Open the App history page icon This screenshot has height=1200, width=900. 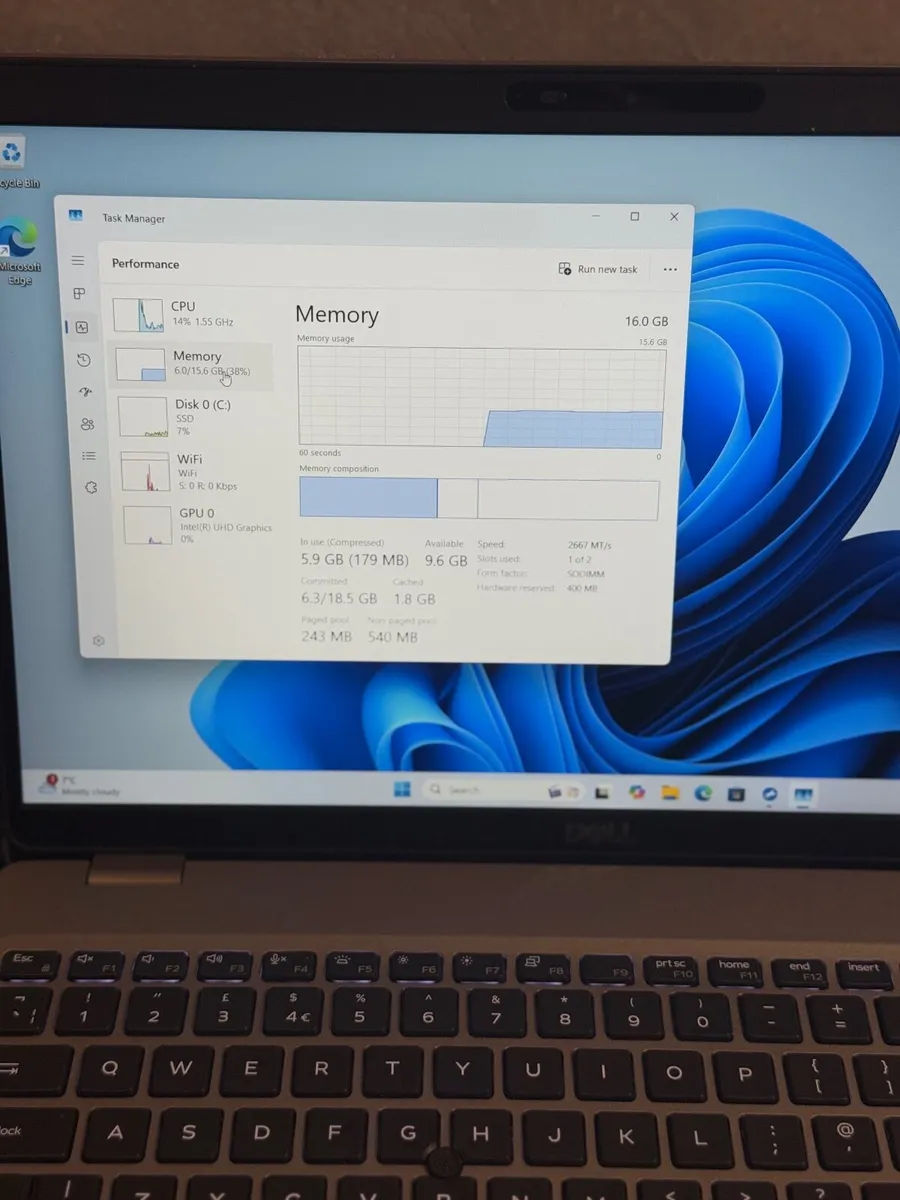coord(84,360)
